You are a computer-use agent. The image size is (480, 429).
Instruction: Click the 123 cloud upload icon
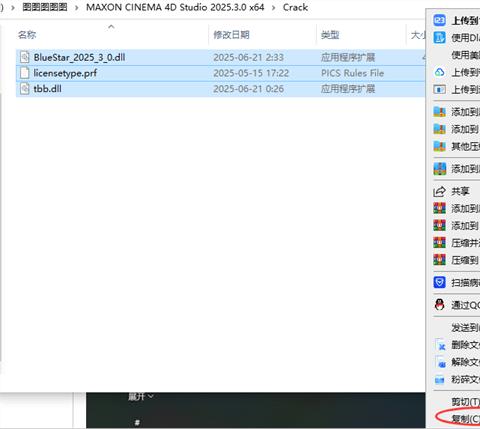point(439,20)
